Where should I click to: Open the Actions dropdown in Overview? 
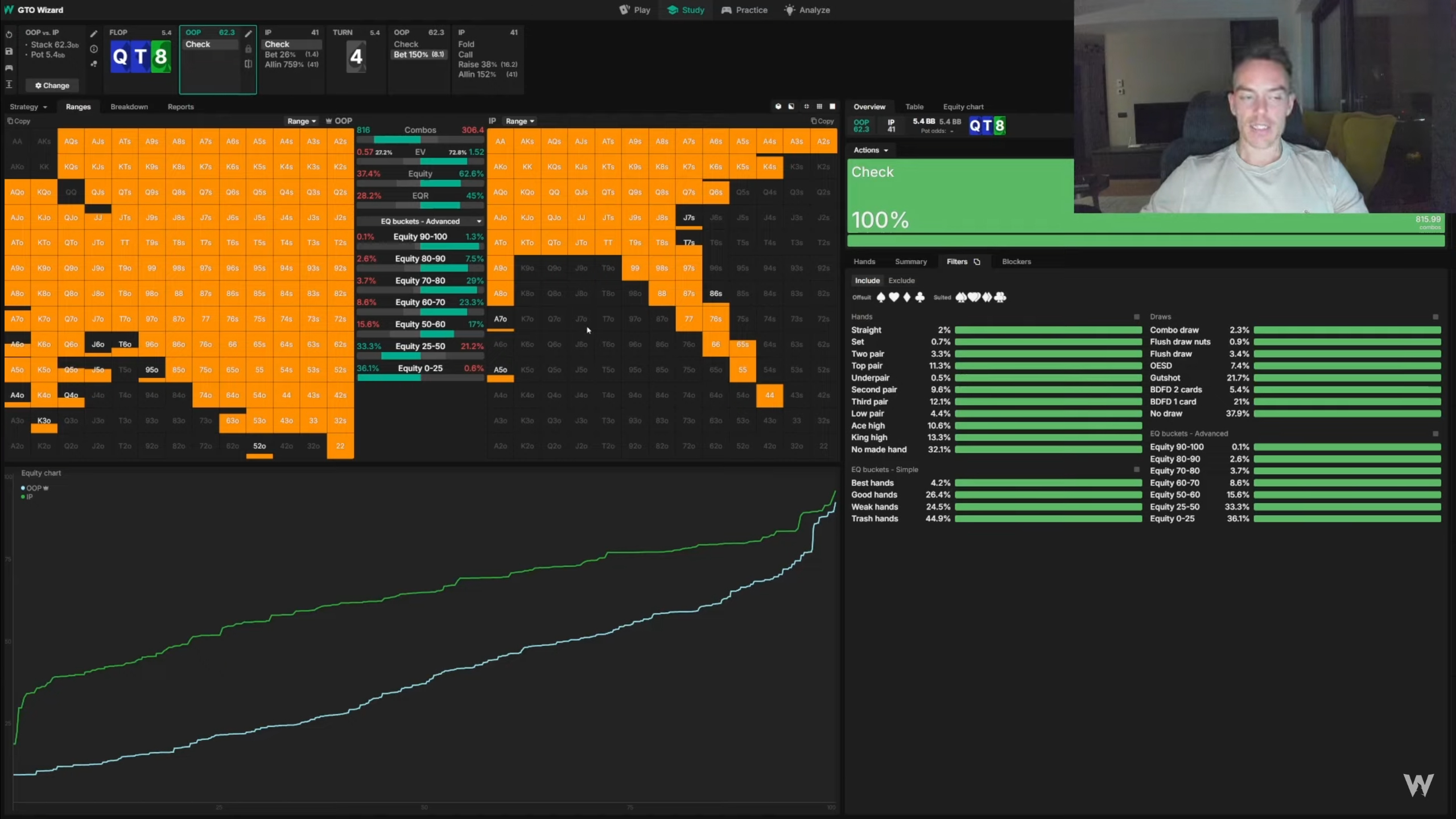pos(871,150)
